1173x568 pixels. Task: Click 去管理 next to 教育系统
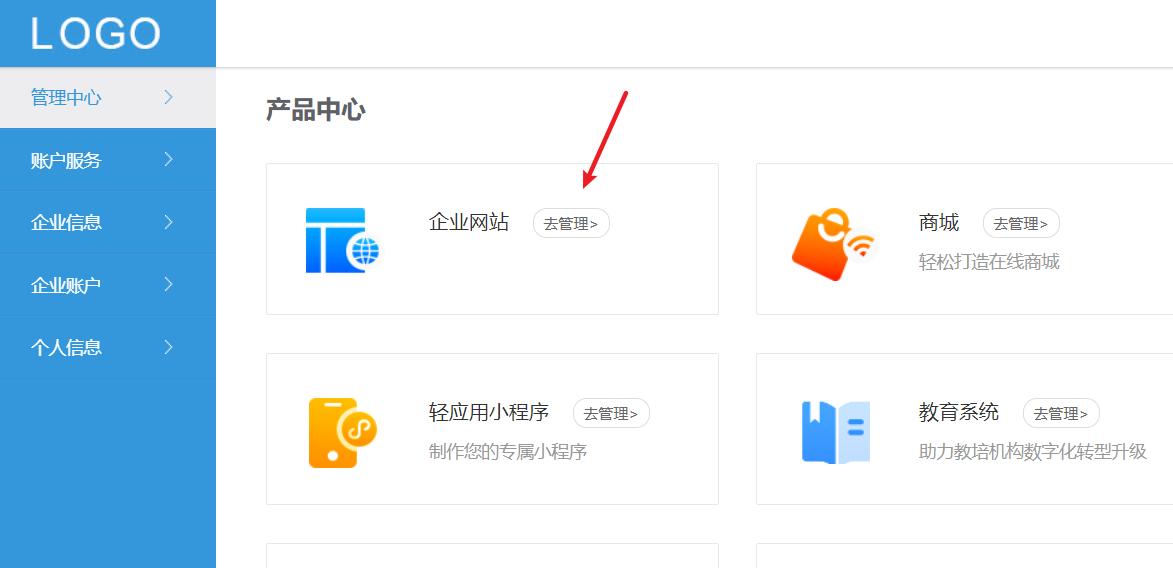pyautogui.click(x=1061, y=413)
